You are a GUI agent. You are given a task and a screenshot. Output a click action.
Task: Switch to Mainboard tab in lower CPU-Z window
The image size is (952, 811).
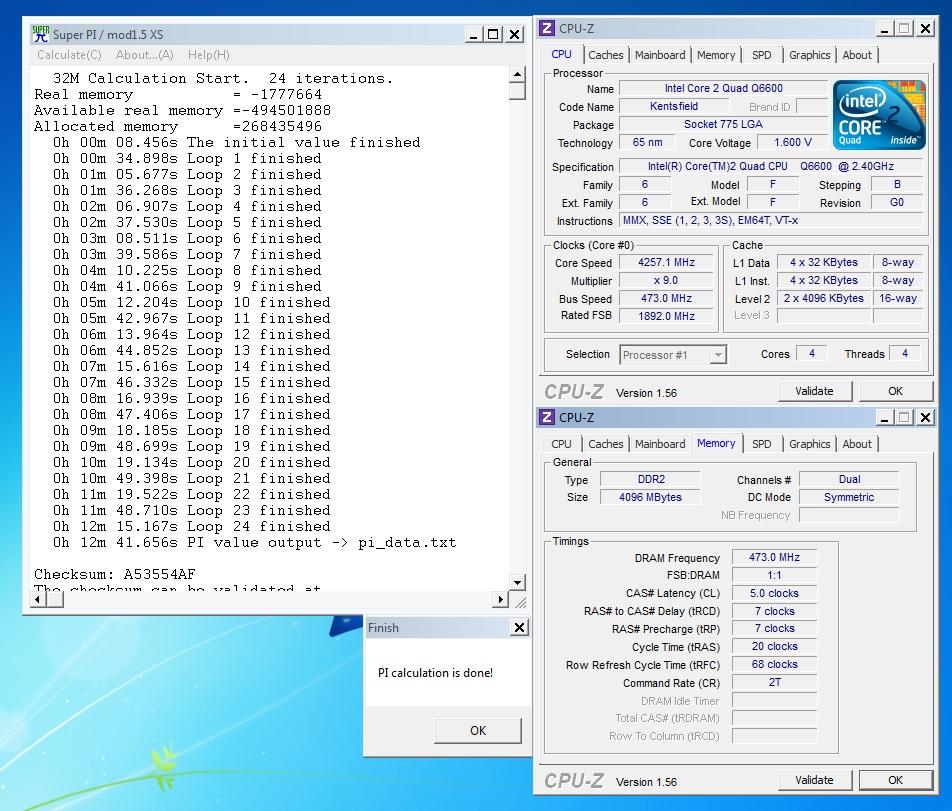point(660,444)
